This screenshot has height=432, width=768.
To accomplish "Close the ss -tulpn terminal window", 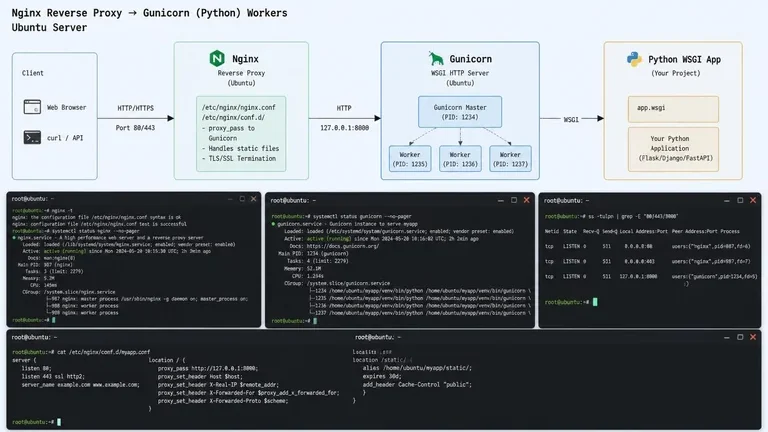I will pyautogui.click(x=753, y=200).
